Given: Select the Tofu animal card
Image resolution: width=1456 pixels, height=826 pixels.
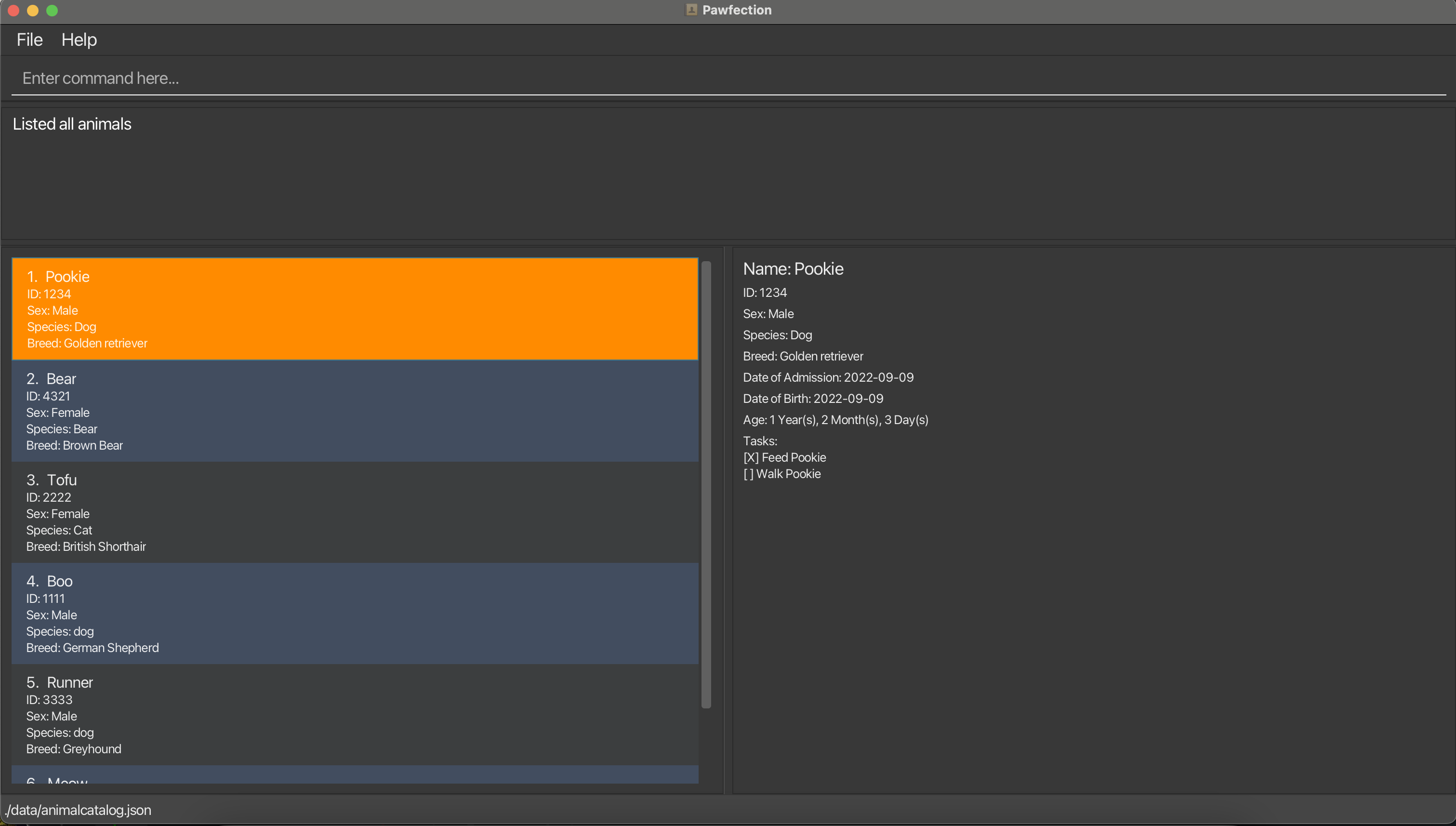Looking at the screenshot, I should click(x=355, y=512).
